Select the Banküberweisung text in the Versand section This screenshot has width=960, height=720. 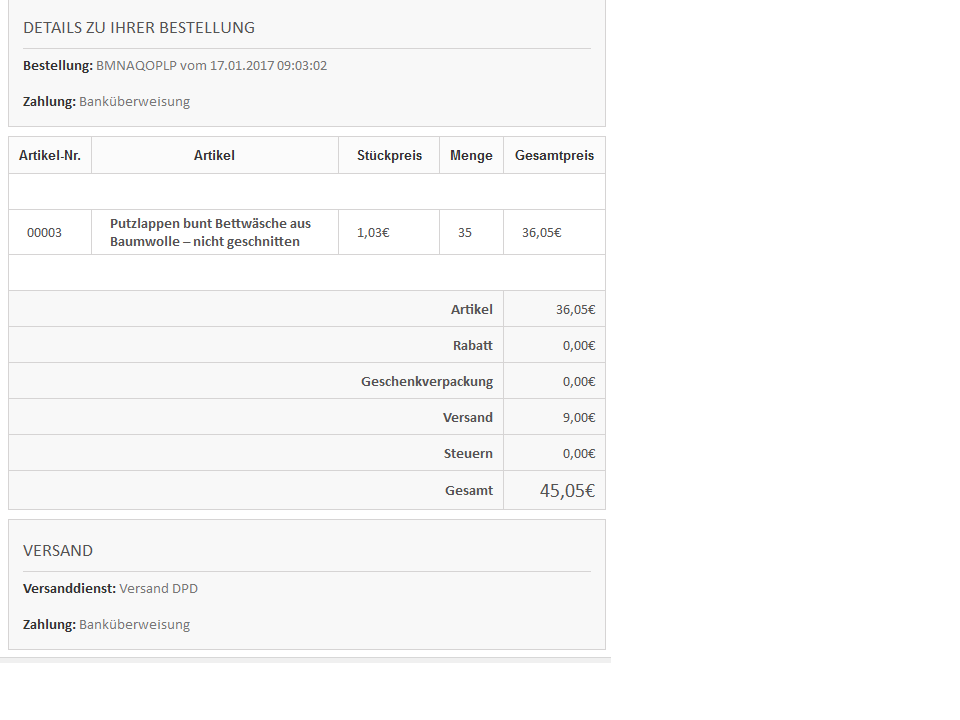[x=134, y=624]
